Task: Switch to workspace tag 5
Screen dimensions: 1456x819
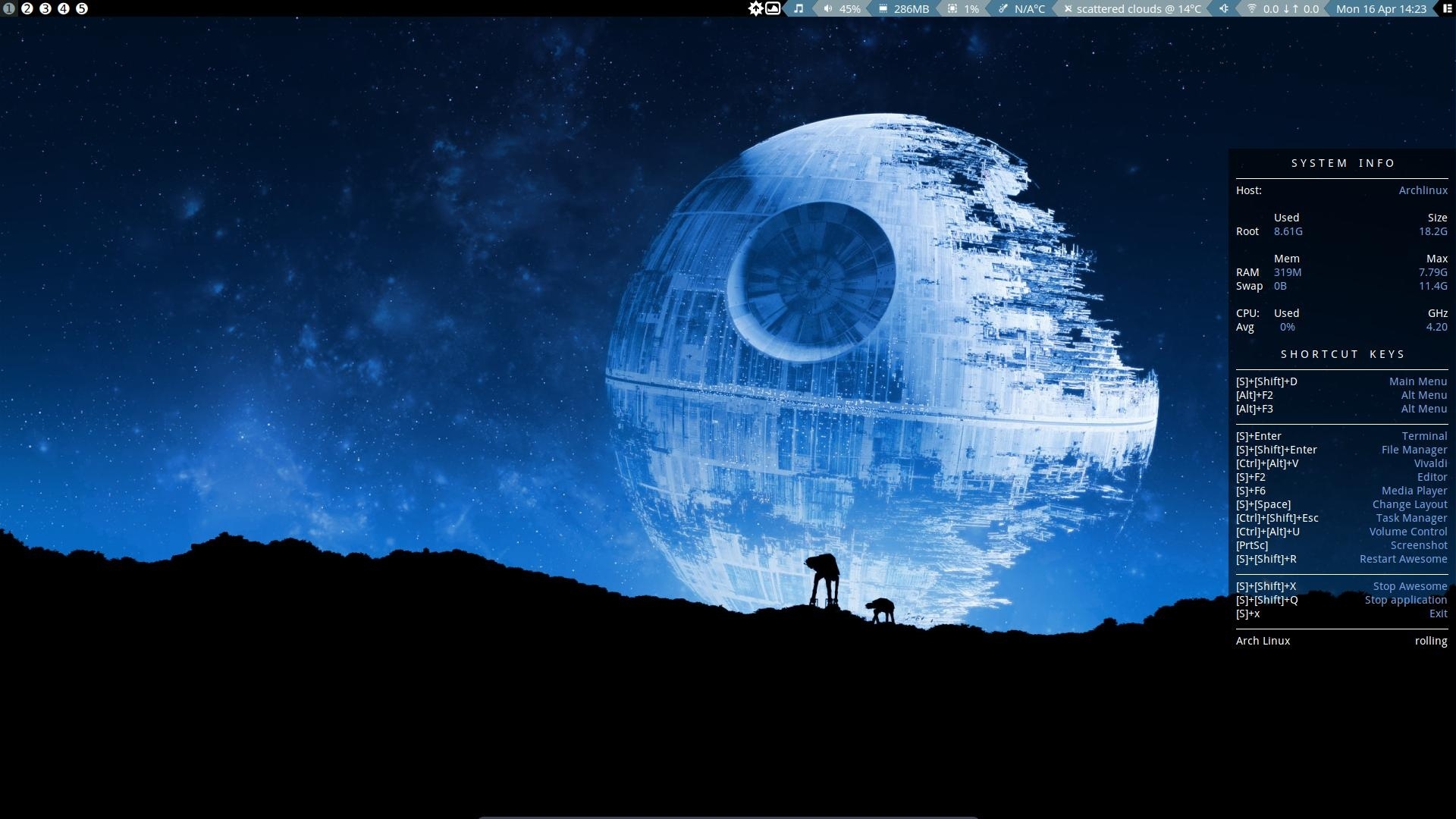Action: [82, 8]
